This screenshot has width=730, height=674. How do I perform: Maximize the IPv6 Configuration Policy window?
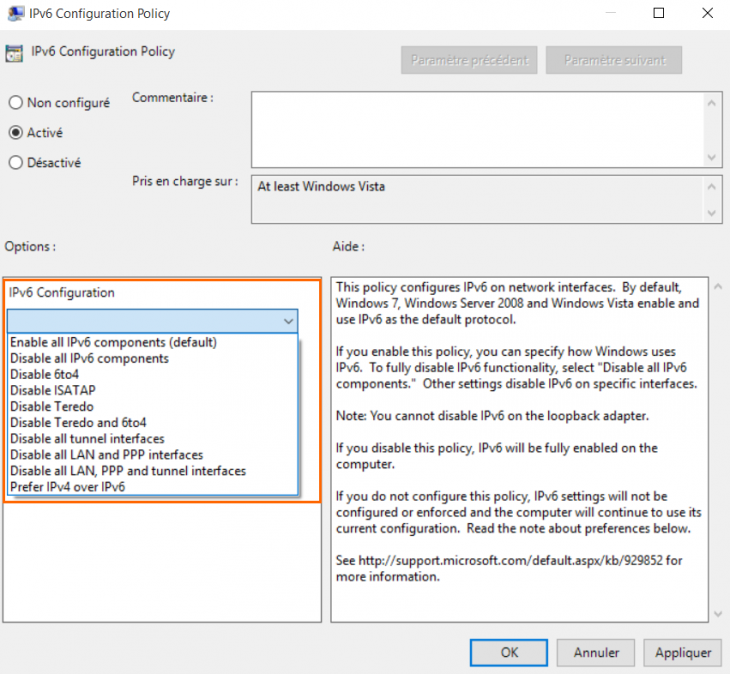658,13
